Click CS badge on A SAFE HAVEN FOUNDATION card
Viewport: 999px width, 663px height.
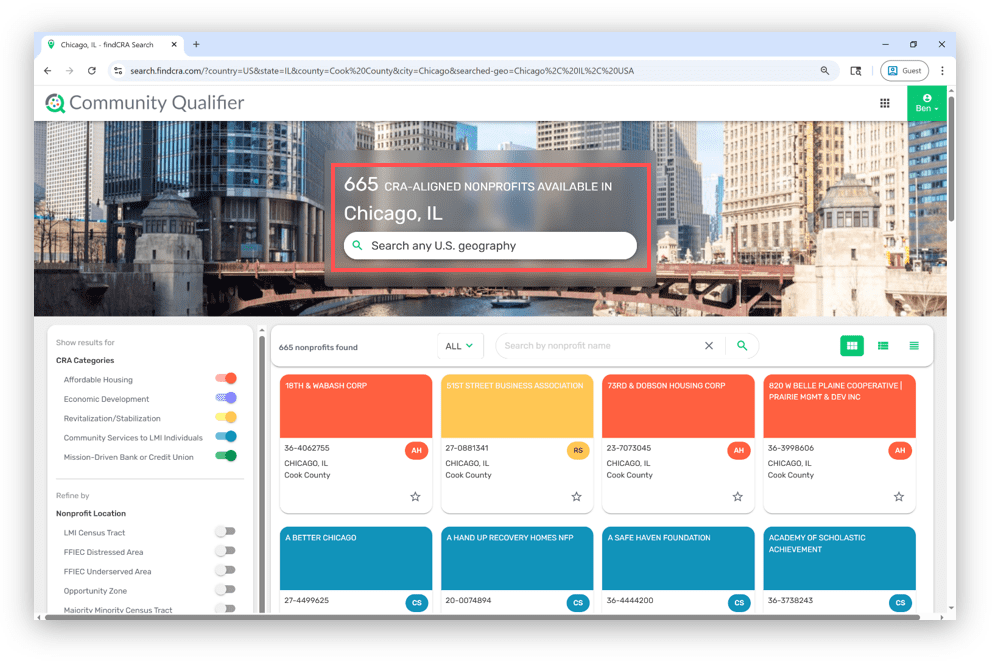tap(739, 602)
